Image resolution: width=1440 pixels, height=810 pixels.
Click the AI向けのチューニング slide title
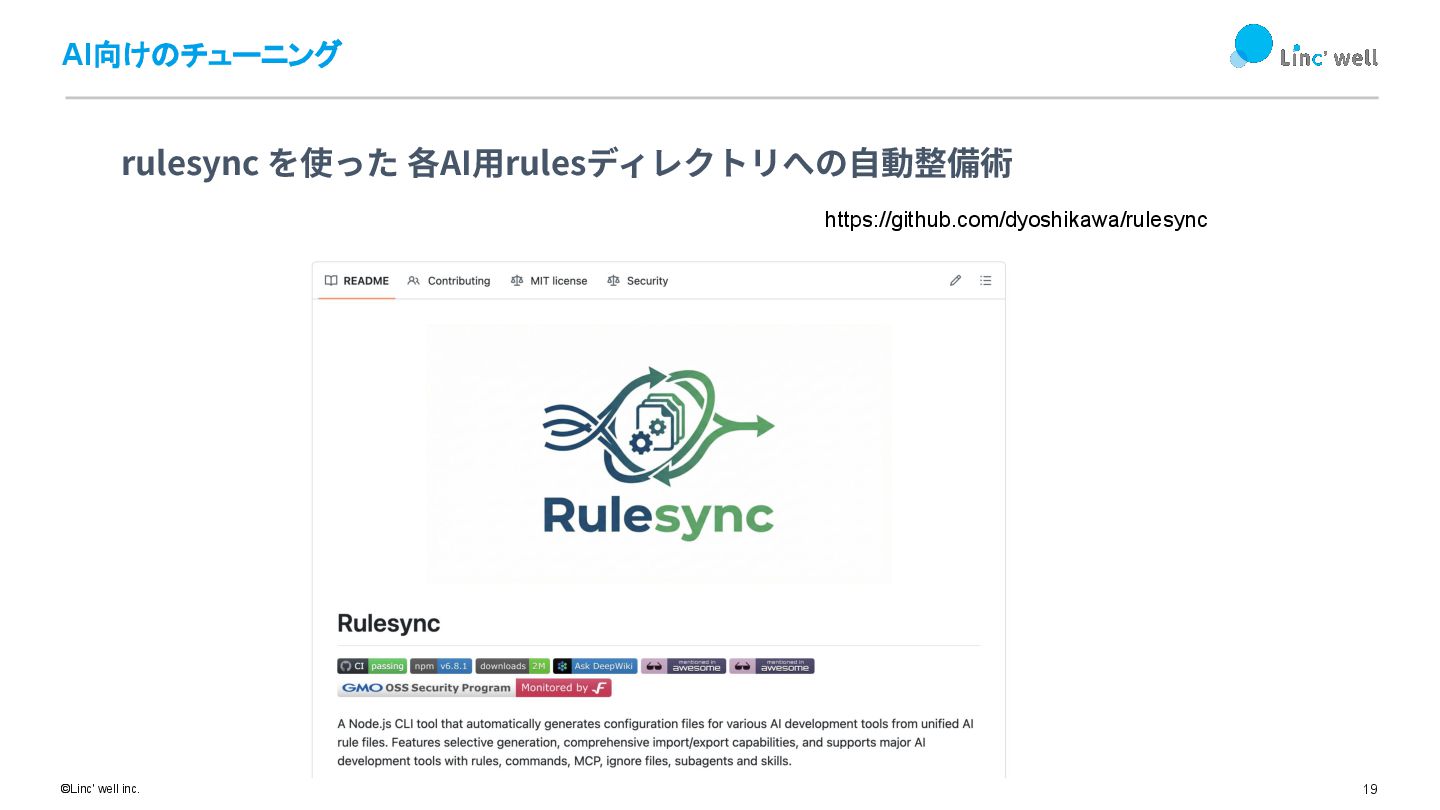[201, 54]
